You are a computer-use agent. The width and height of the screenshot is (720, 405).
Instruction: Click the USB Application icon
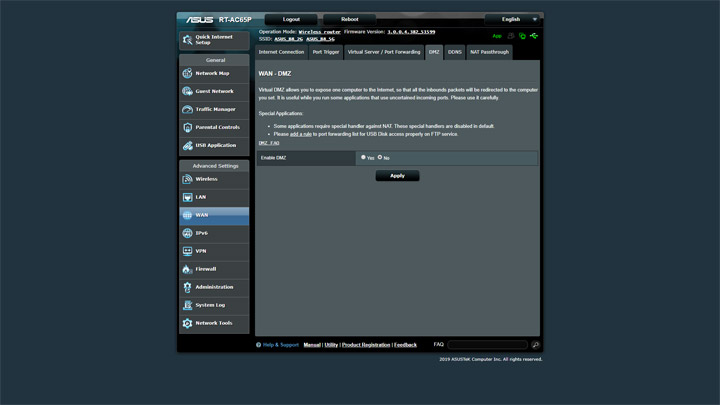[x=187, y=146]
